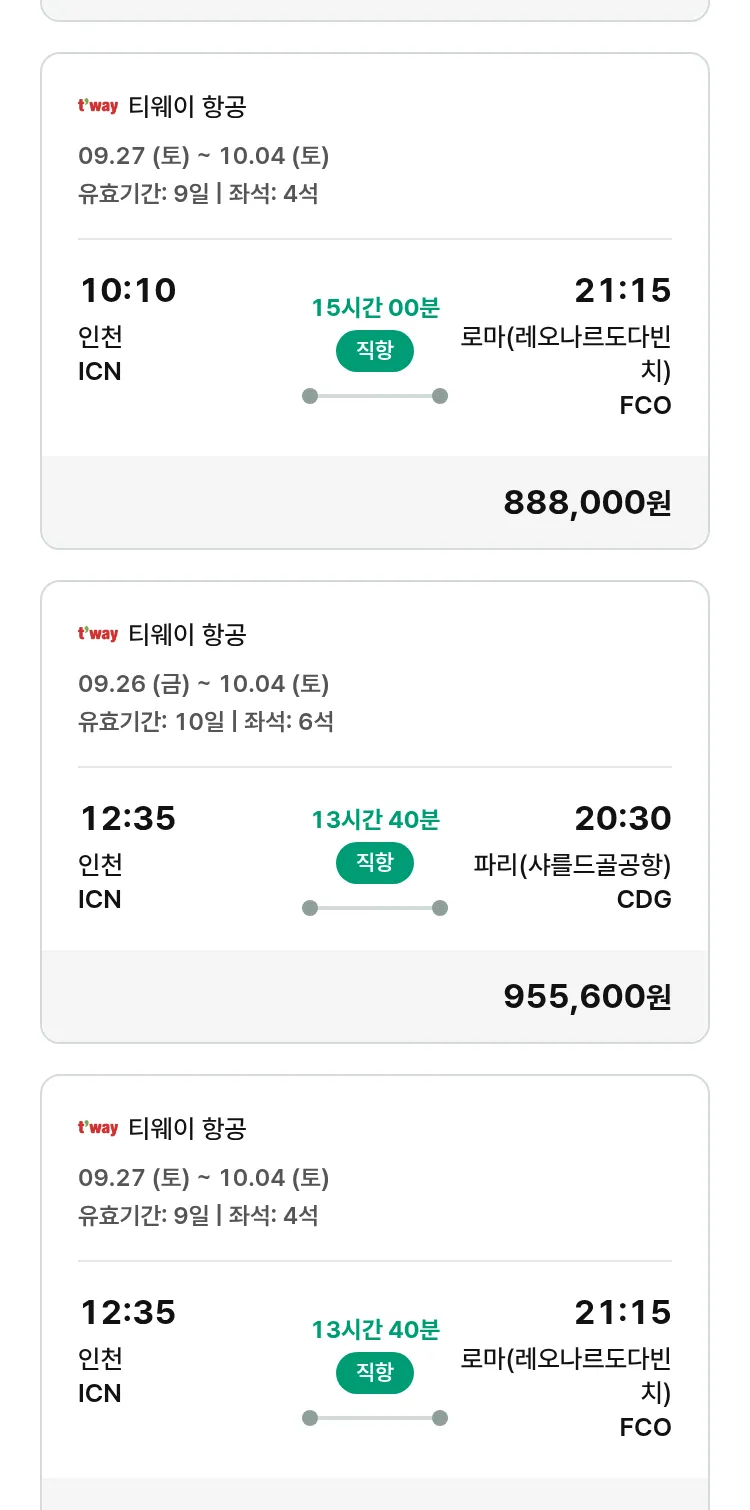Open the 10:10 departure Incheon flight
This screenshot has height=1510, width=750.
click(128, 291)
